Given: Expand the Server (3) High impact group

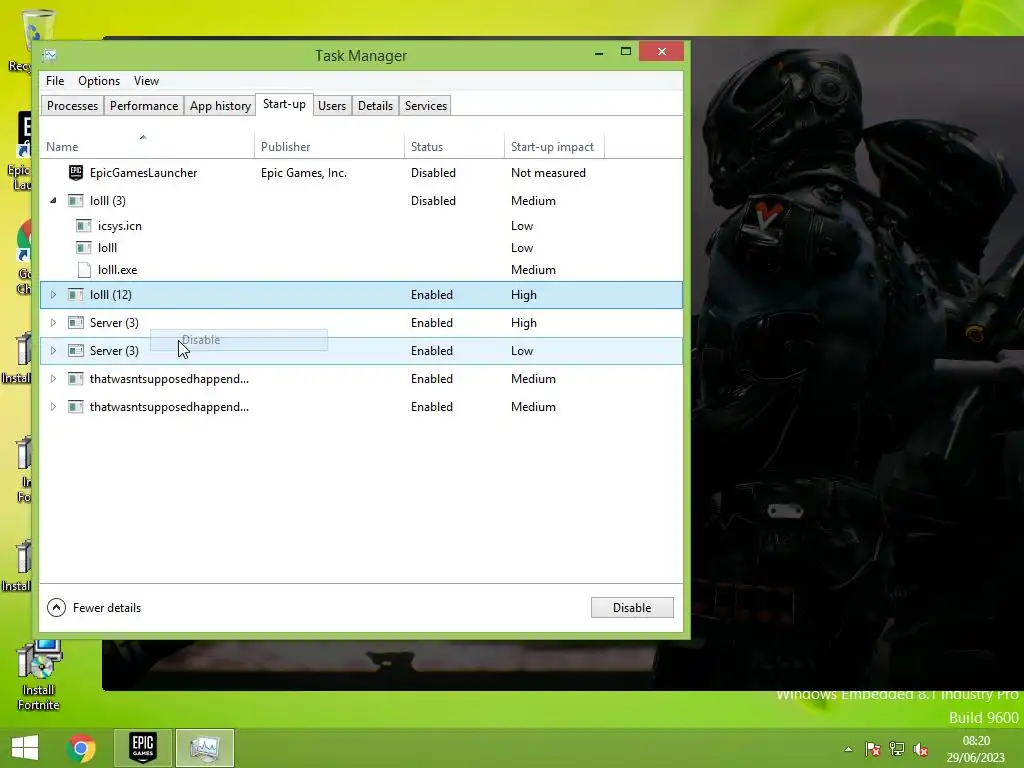Looking at the screenshot, I should click(54, 323).
